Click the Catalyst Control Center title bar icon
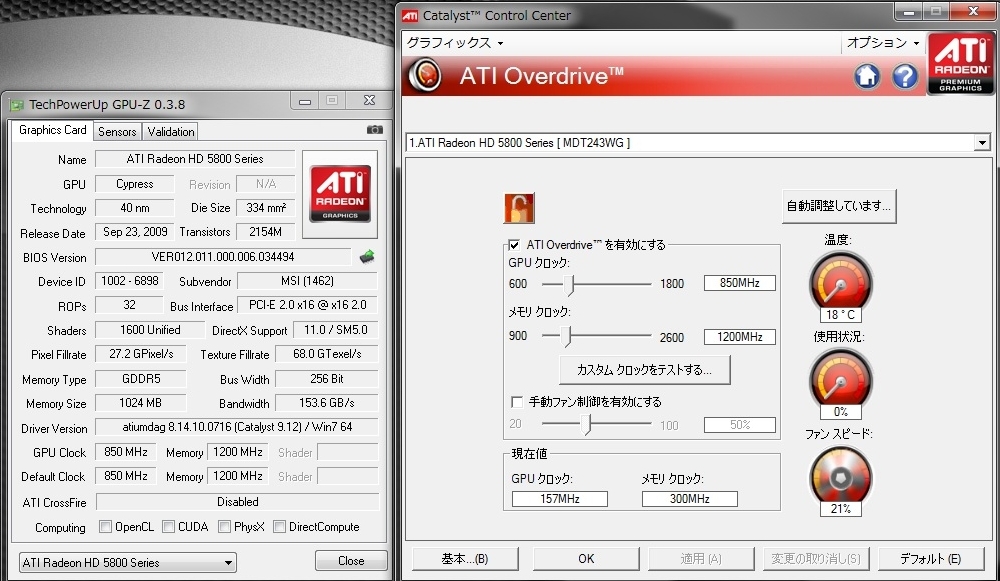Image resolution: width=1000 pixels, height=581 pixels. 409,15
